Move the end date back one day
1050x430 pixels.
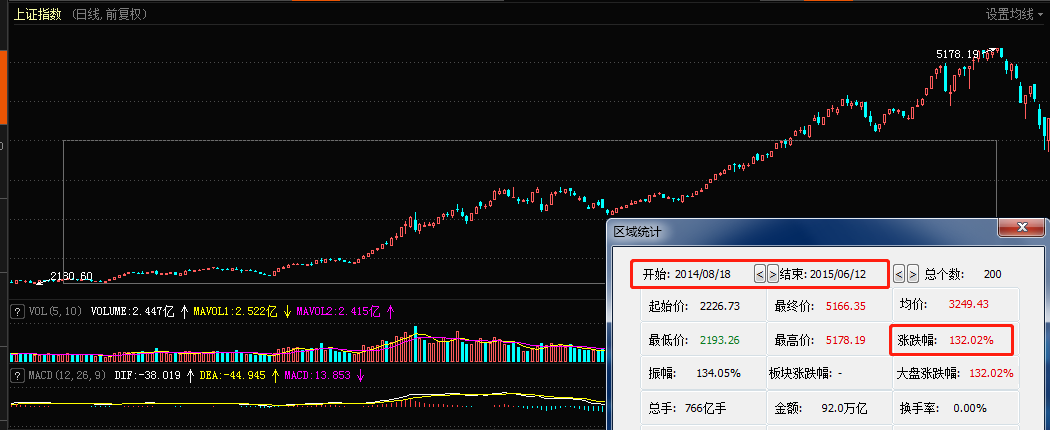pos(899,273)
